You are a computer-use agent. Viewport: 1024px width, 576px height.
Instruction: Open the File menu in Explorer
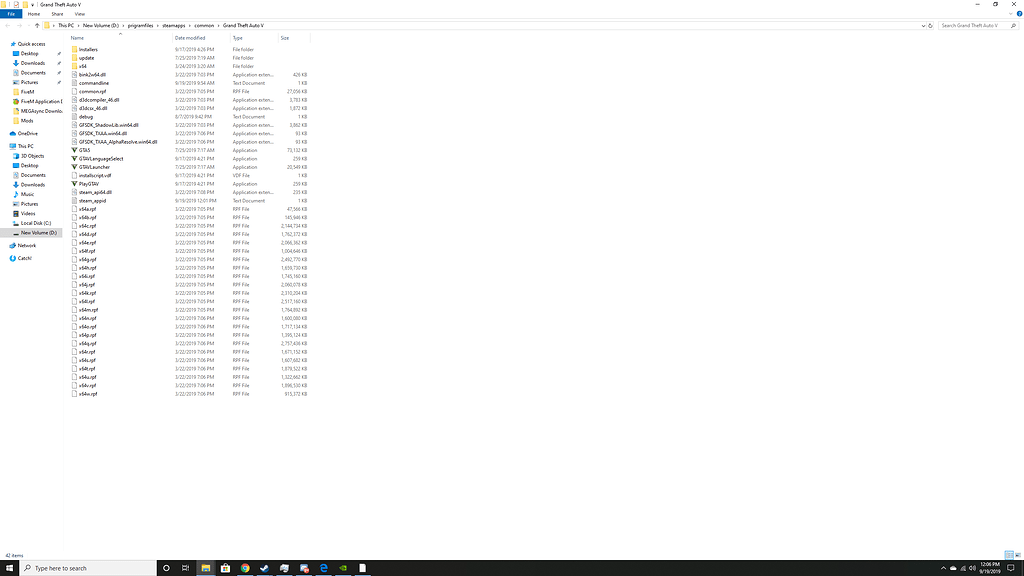point(10,13)
